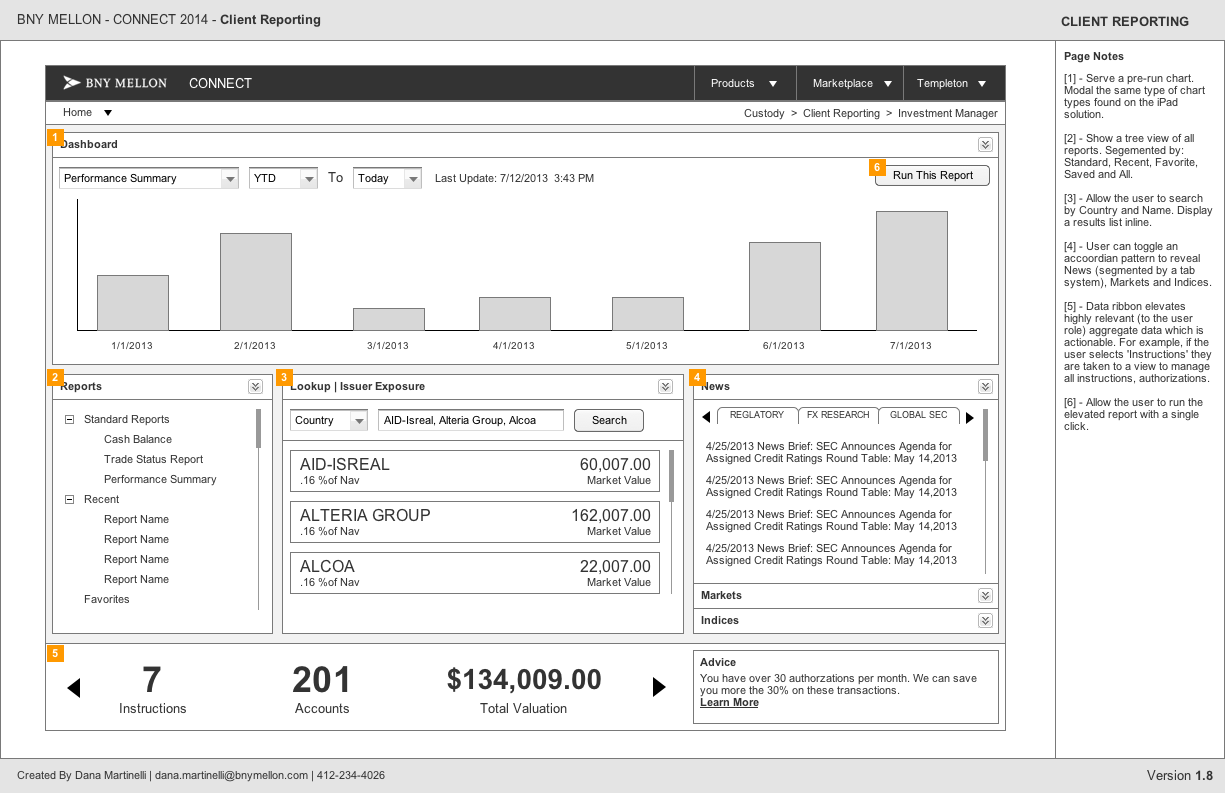The image size is (1225, 793).
Task: Collapse the Recent tree node
Action: click(x=69, y=500)
